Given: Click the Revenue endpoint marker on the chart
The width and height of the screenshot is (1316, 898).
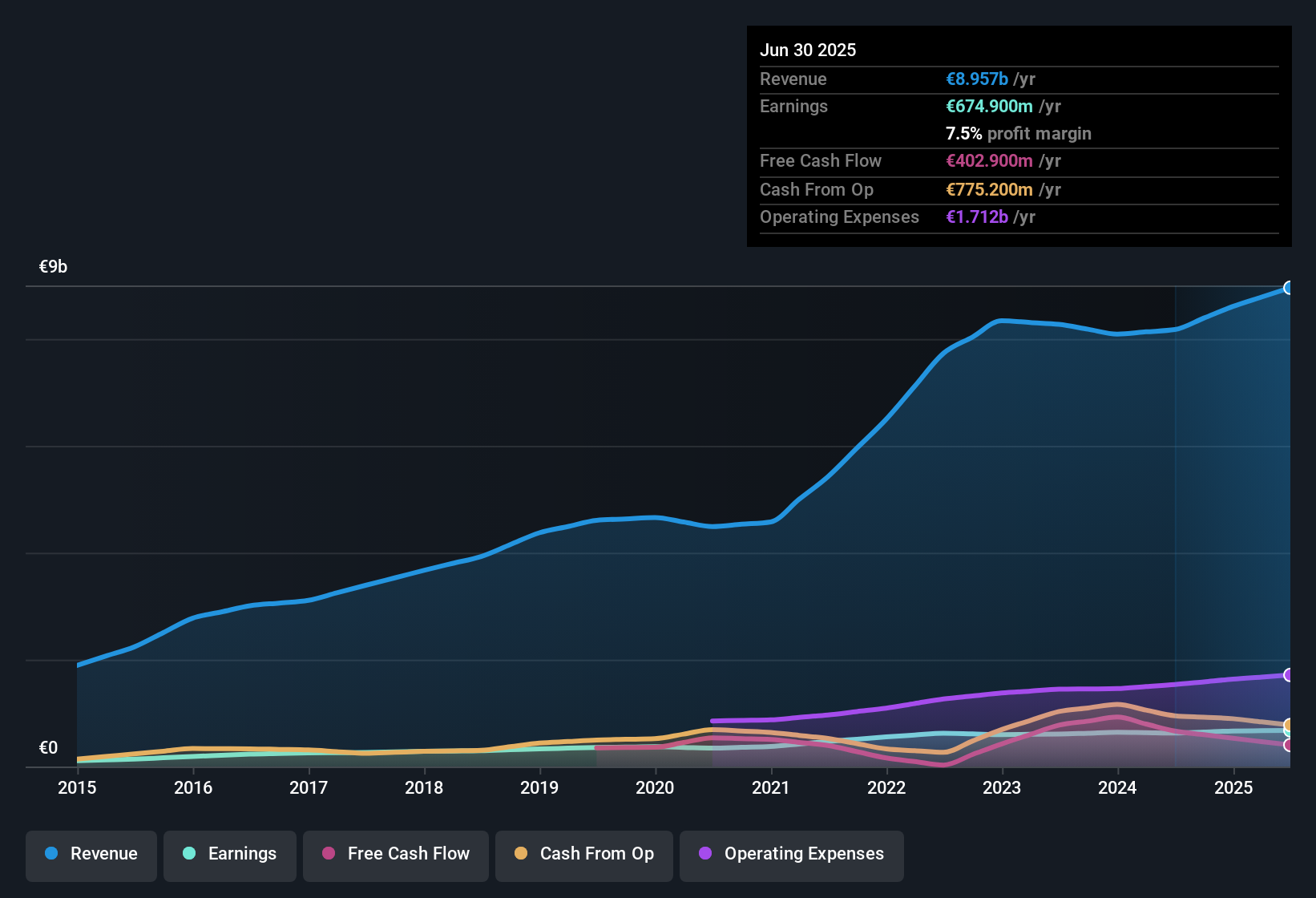Looking at the screenshot, I should coord(1289,287).
